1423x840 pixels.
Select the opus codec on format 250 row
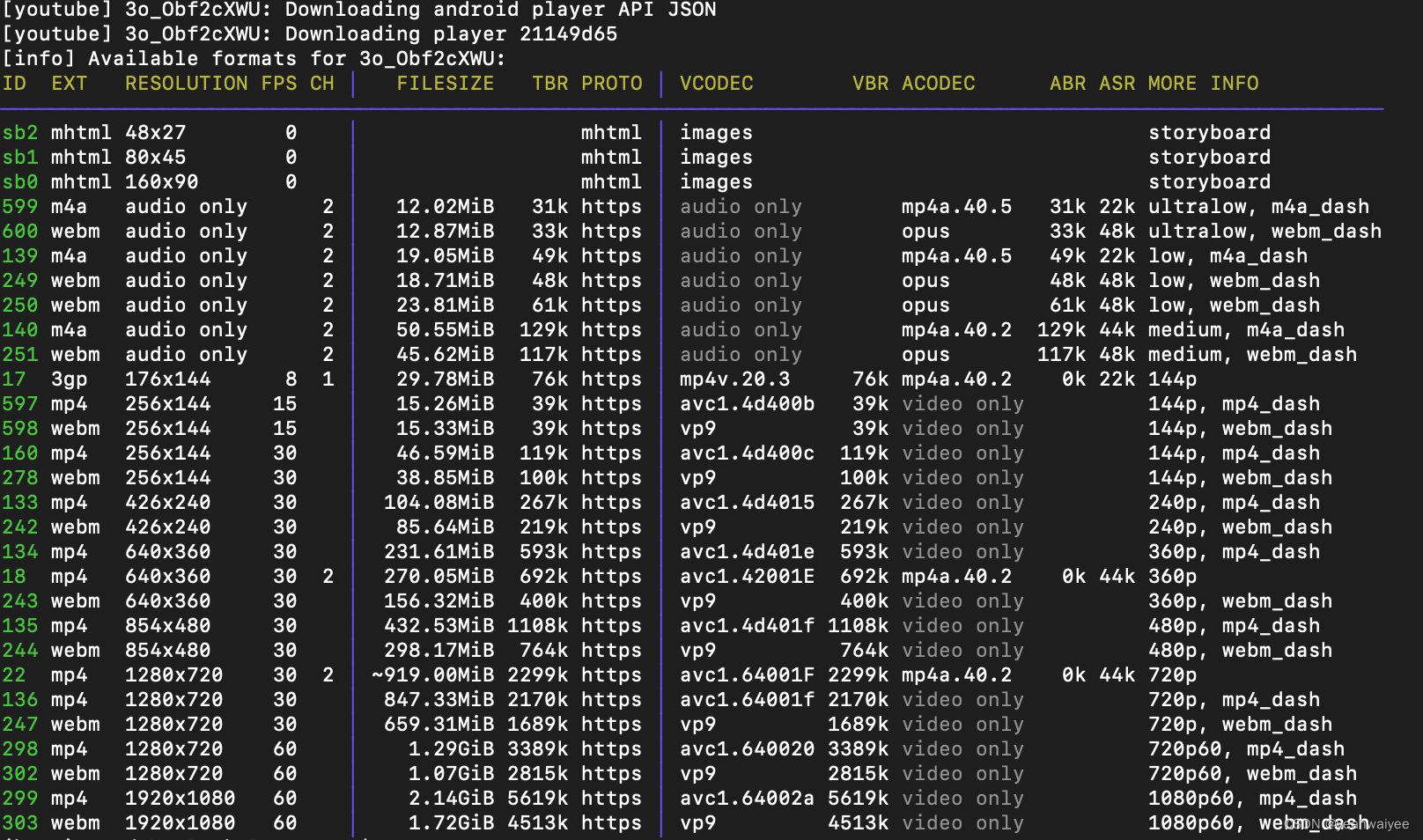(x=925, y=305)
